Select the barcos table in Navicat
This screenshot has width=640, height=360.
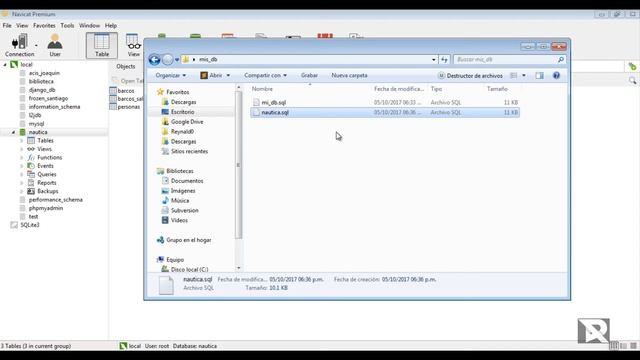coord(122,91)
